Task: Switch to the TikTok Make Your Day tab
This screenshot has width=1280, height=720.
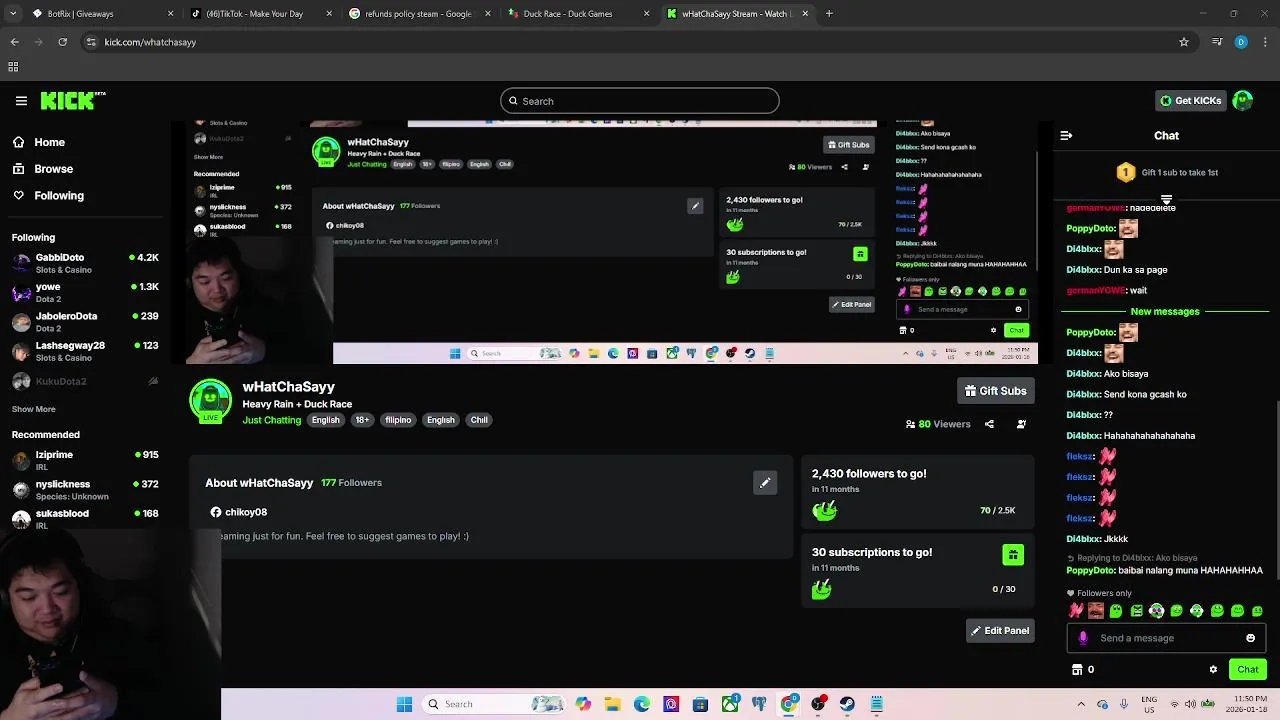Action: (x=260, y=14)
